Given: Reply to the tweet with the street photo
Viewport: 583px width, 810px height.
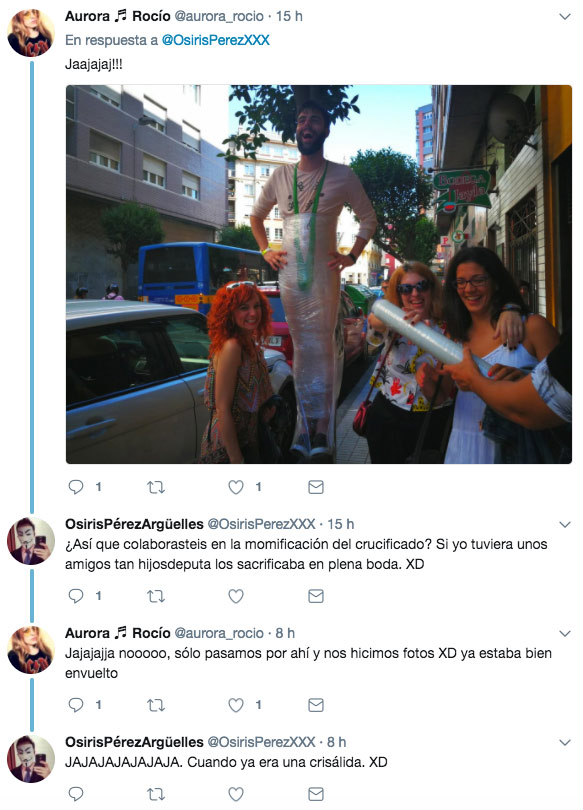Looking at the screenshot, I should (76, 487).
